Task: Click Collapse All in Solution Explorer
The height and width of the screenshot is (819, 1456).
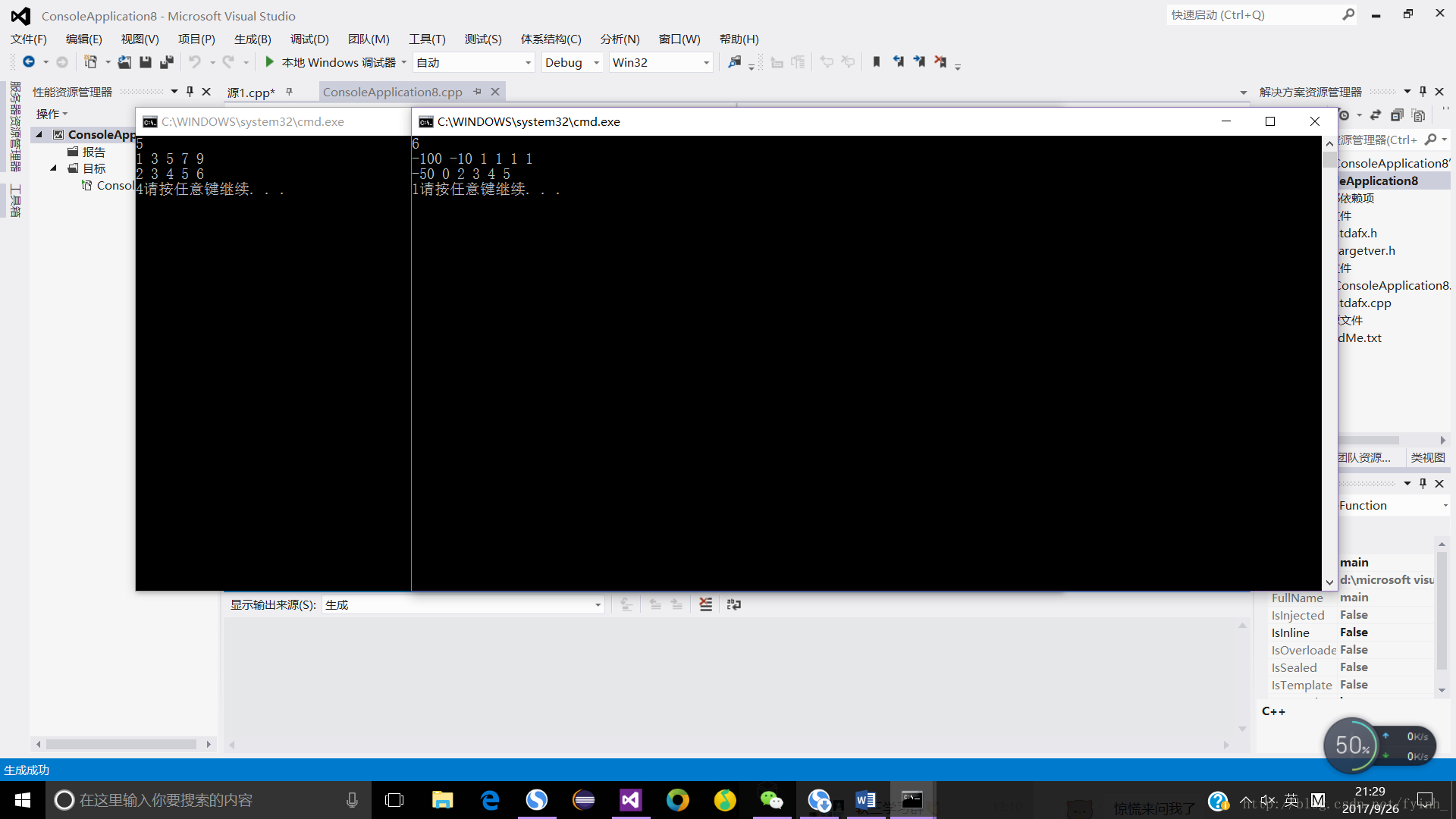Action: pyautogui.click(x=1397, y=115)
